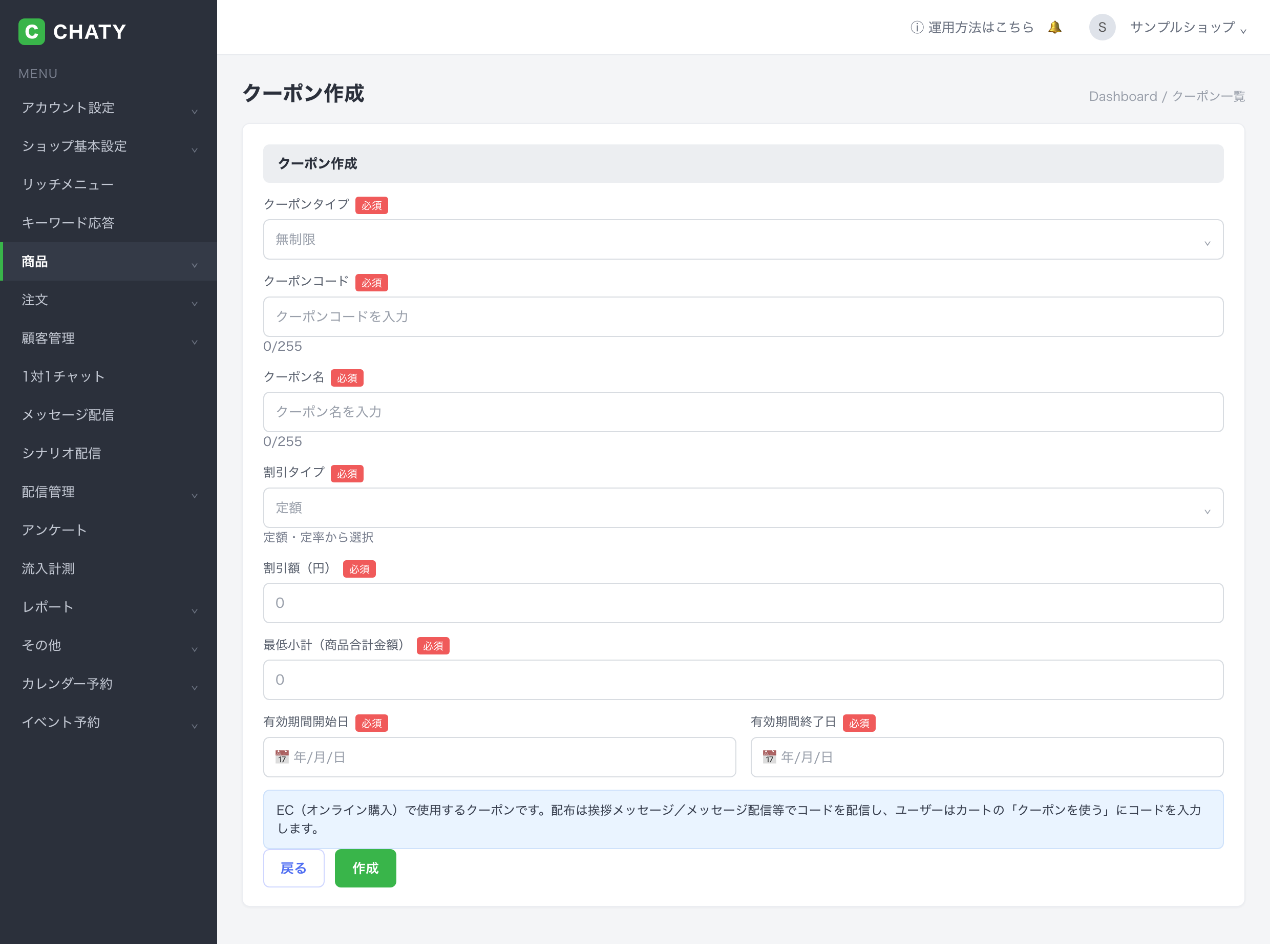
Task: Focus the クーポン名 input field
Action: pyautogui.click(x=743, y=412)
